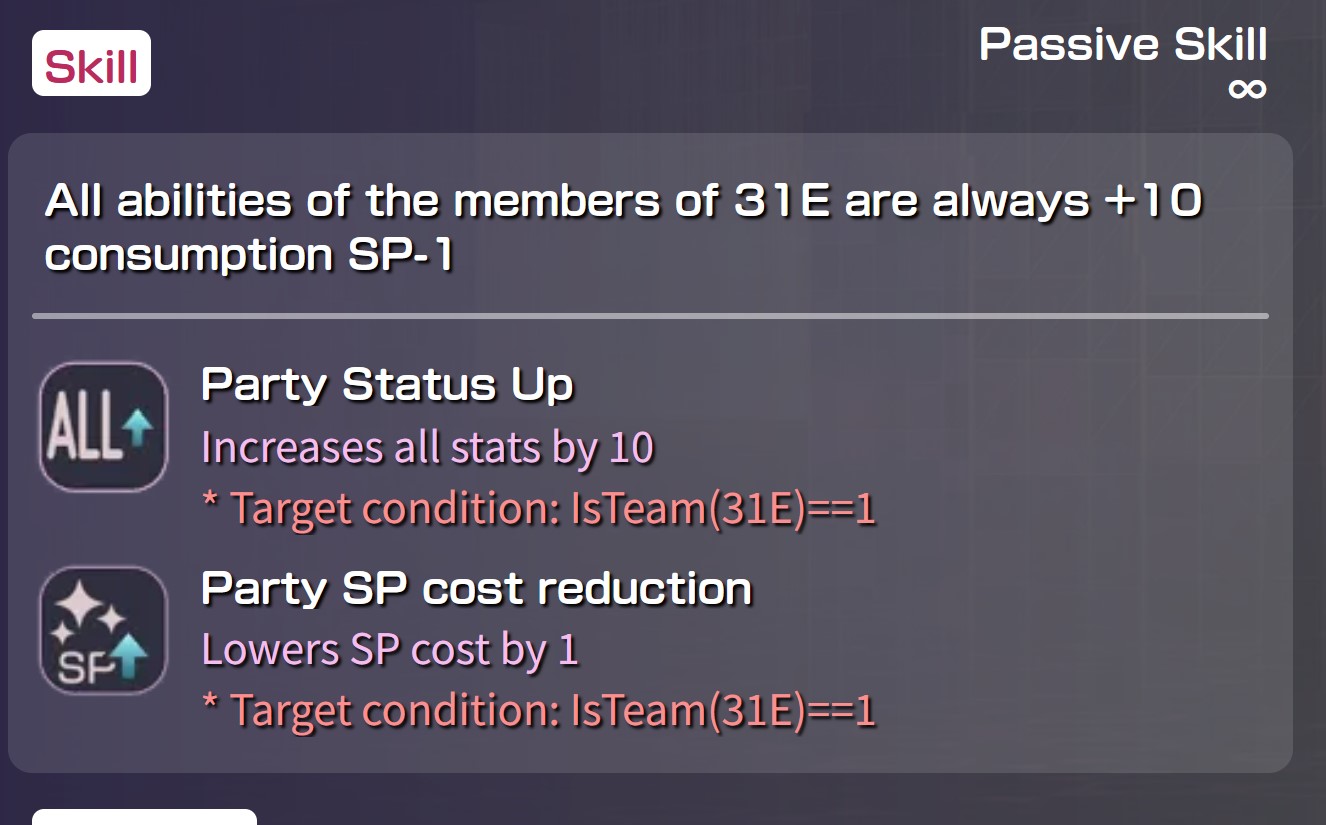
Task: Click the sparkle stars in SP icon
Action: (87, 612)
